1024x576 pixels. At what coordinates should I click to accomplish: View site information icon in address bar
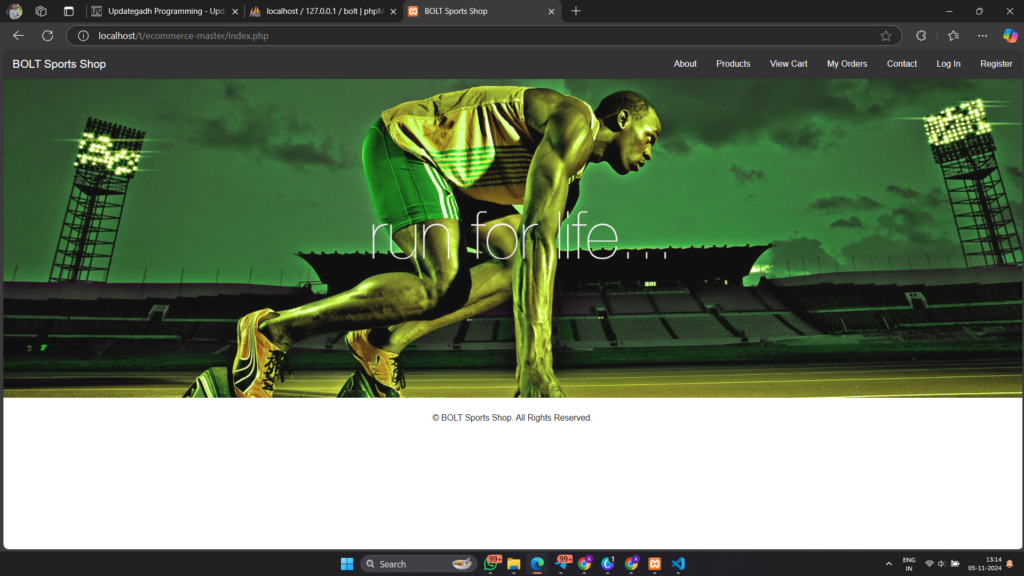(83, 36)
